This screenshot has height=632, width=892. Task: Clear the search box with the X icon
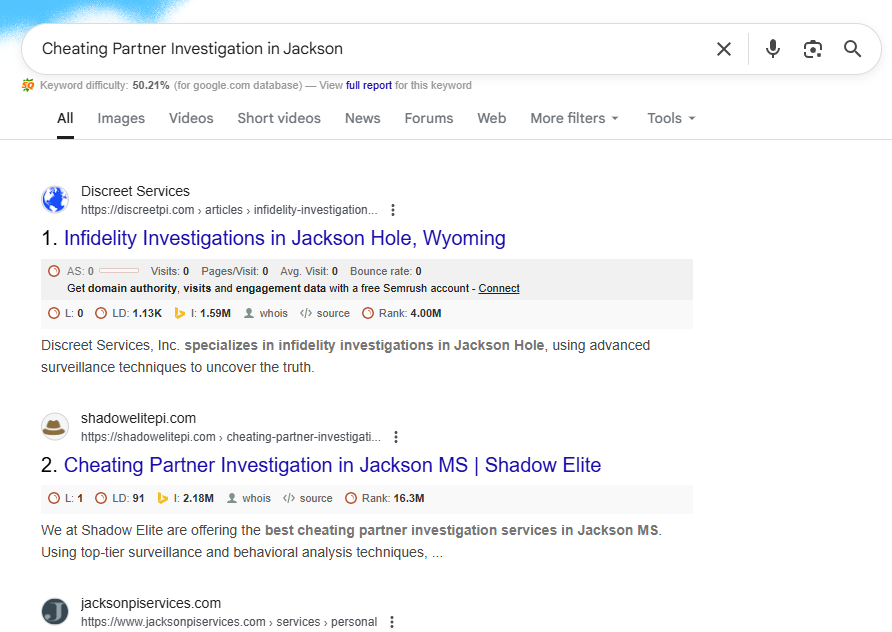coord(724,49)
